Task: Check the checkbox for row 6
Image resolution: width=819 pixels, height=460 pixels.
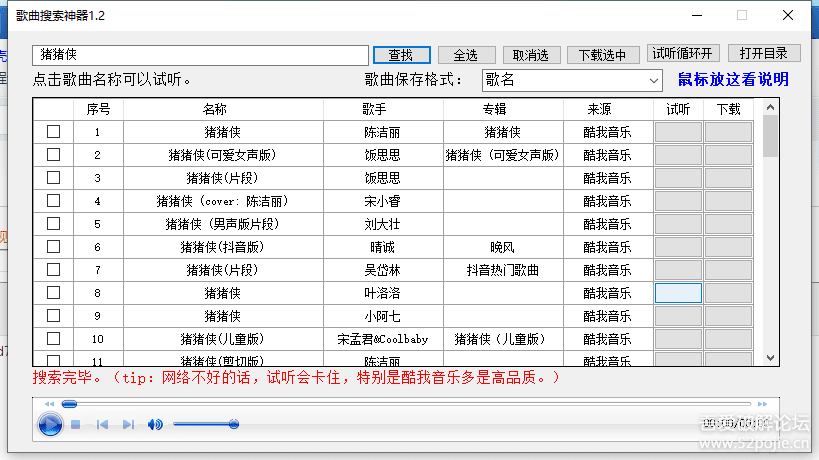Action: pyautogui.click(x=53, y=246)
